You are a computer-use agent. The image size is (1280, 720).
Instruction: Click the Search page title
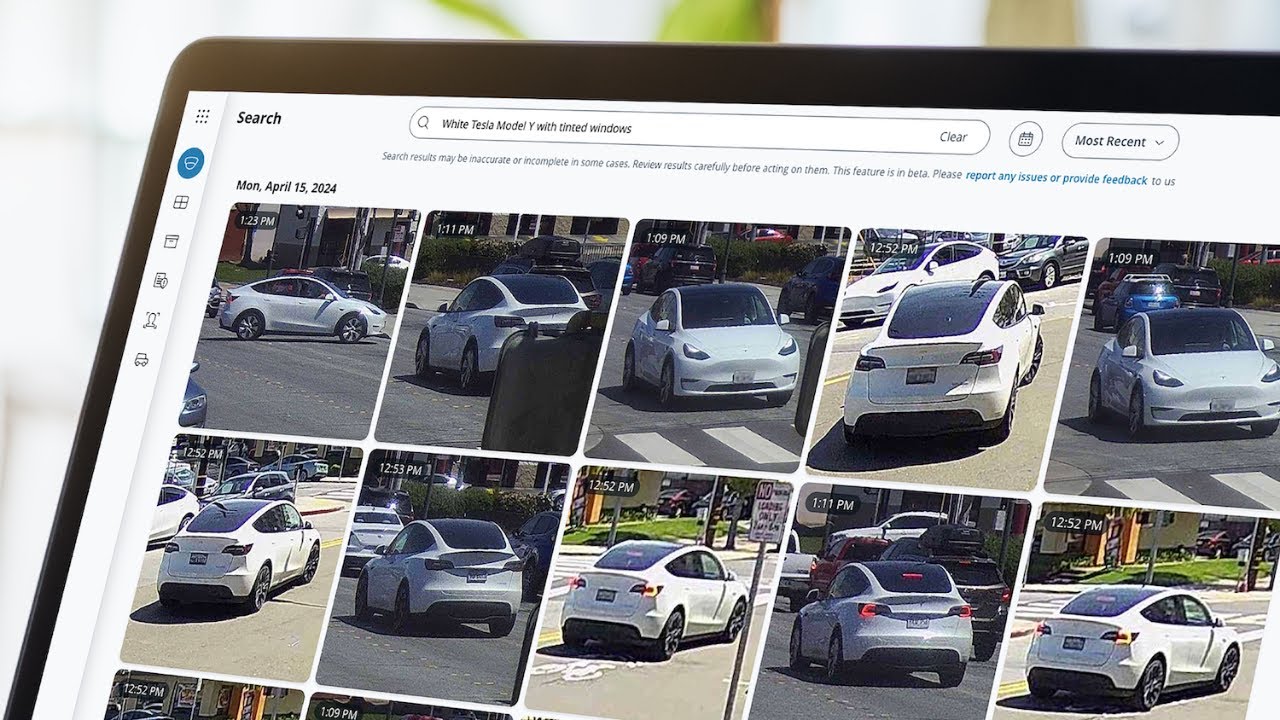coord(259,118)
